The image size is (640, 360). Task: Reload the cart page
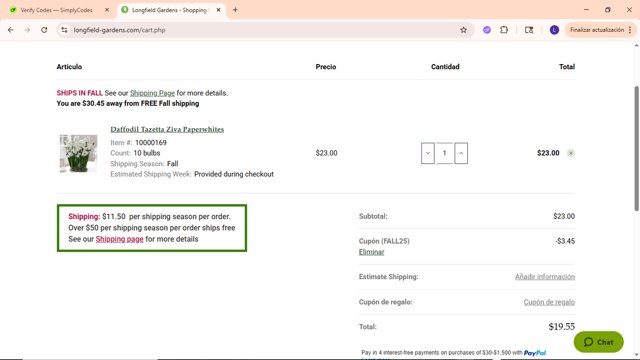click(44, 30)
